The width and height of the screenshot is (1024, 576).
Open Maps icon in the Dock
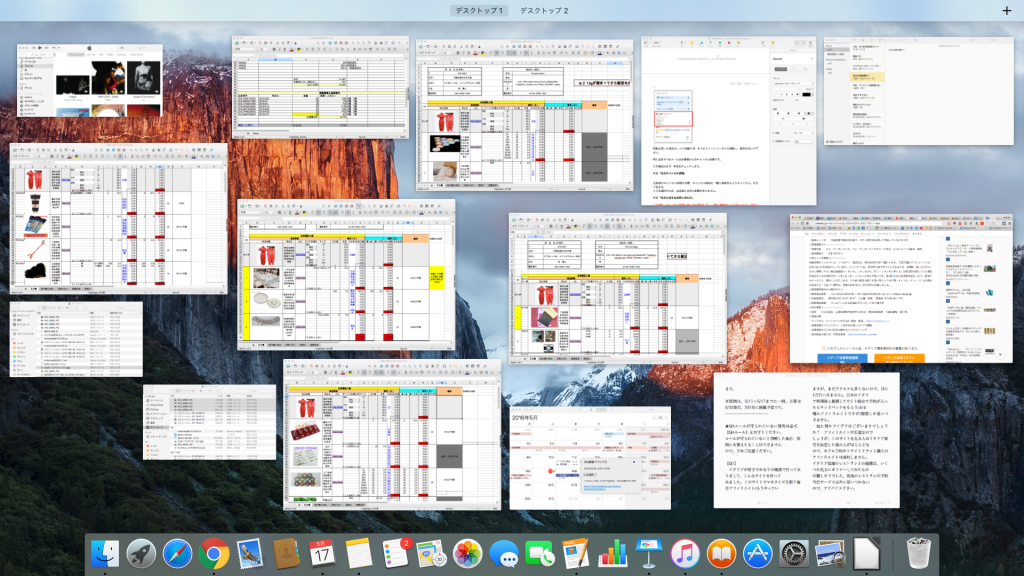[431, 554]
